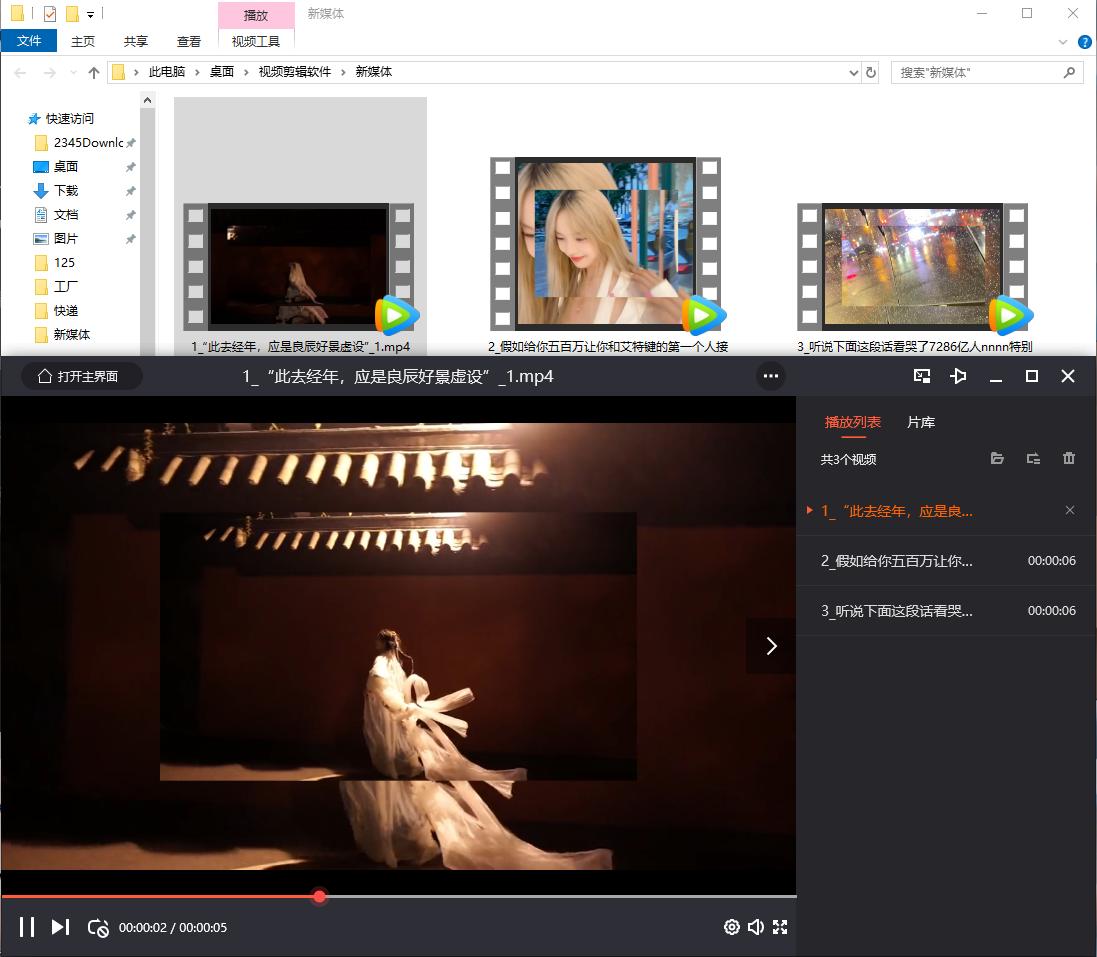This screenshot has height=957, width=1097.
Task: Play second video in the playlist
Action: tap(897, 561)
